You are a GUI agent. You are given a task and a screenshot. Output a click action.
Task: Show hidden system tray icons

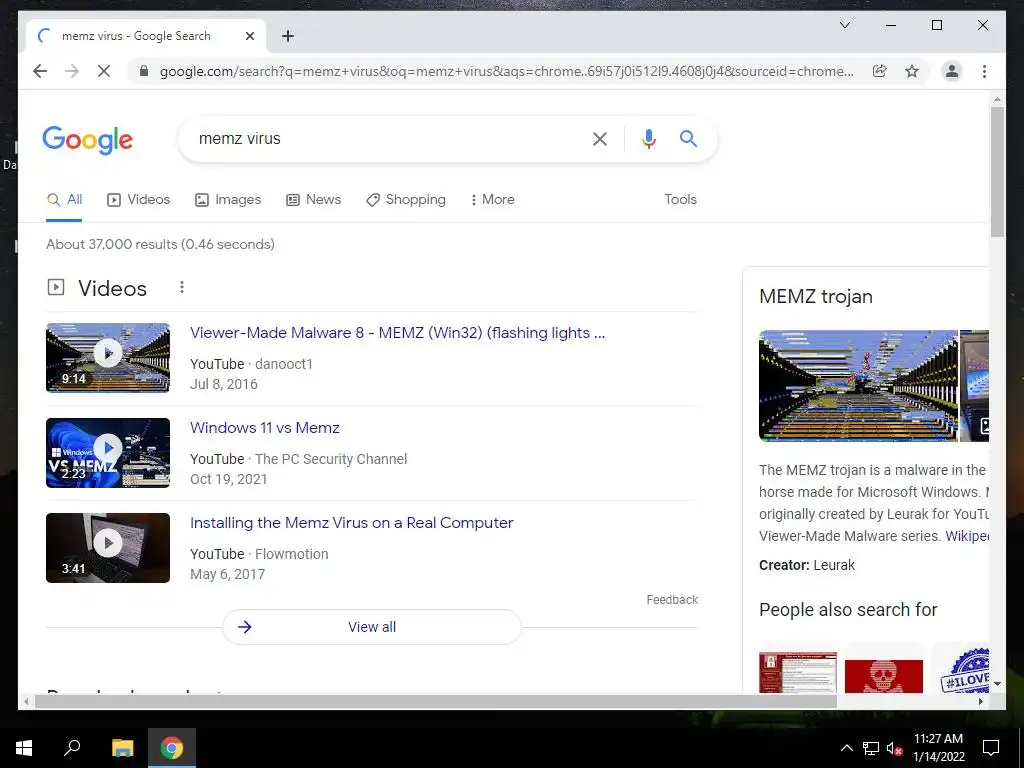[846, 748]
